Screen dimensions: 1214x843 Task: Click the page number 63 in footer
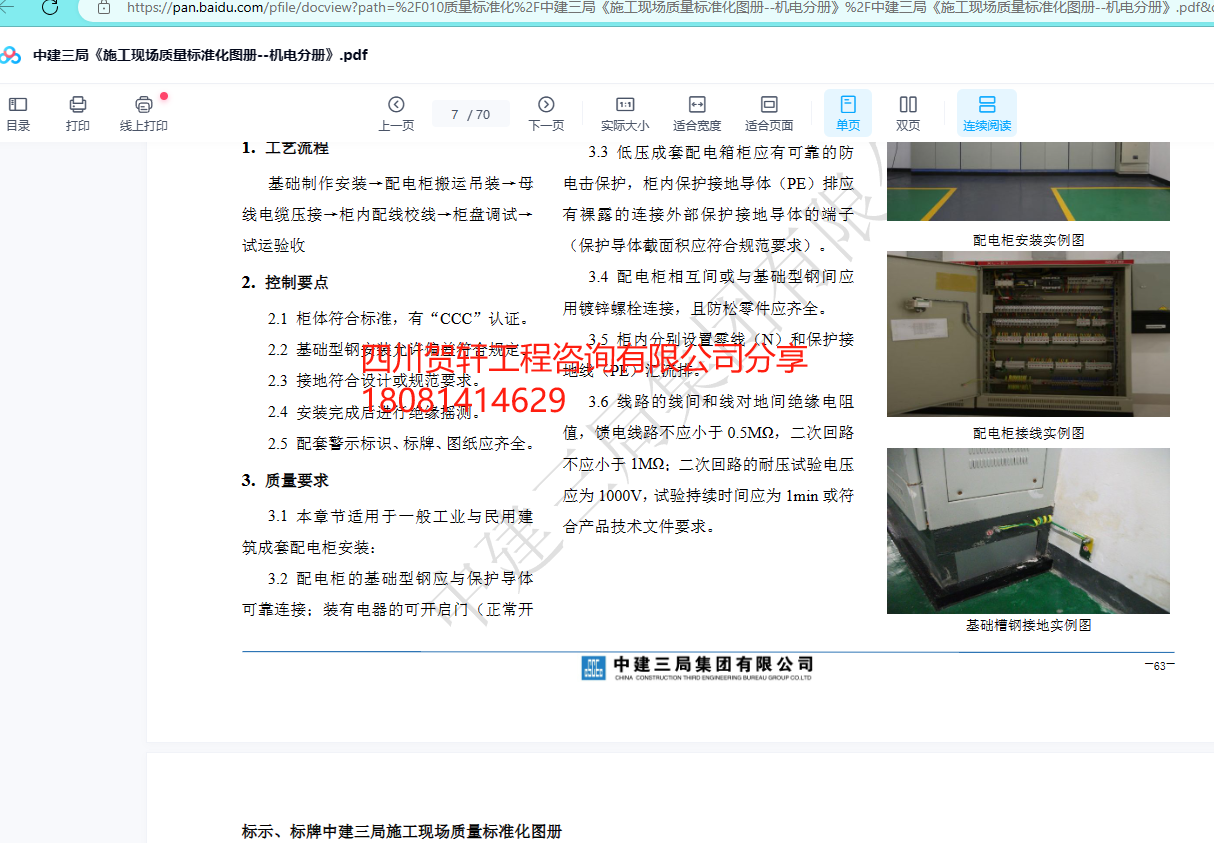coord(1159,666)
